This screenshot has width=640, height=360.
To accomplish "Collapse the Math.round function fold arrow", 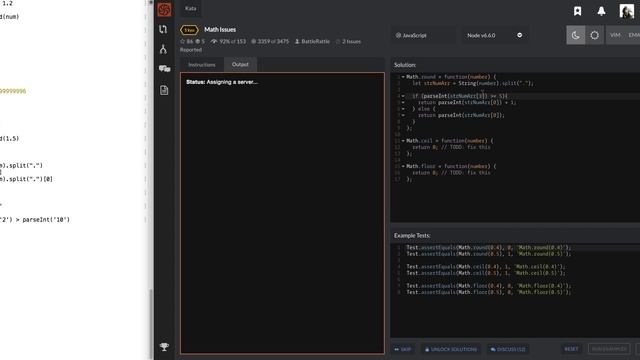I will click(403, 77).
